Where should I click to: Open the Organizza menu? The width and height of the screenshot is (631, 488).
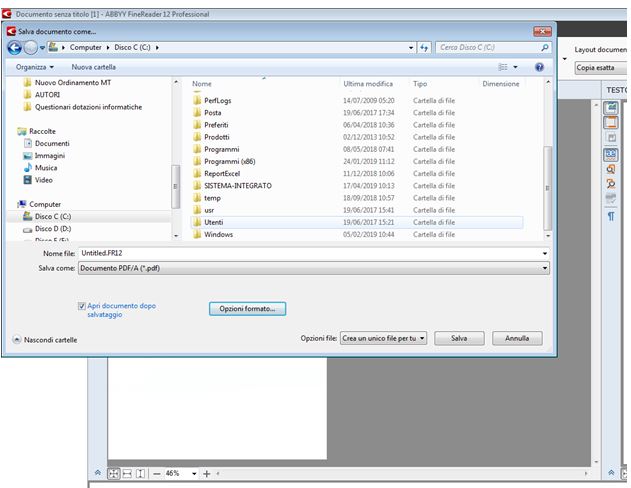pyautogui.click(x=35, y=67)
